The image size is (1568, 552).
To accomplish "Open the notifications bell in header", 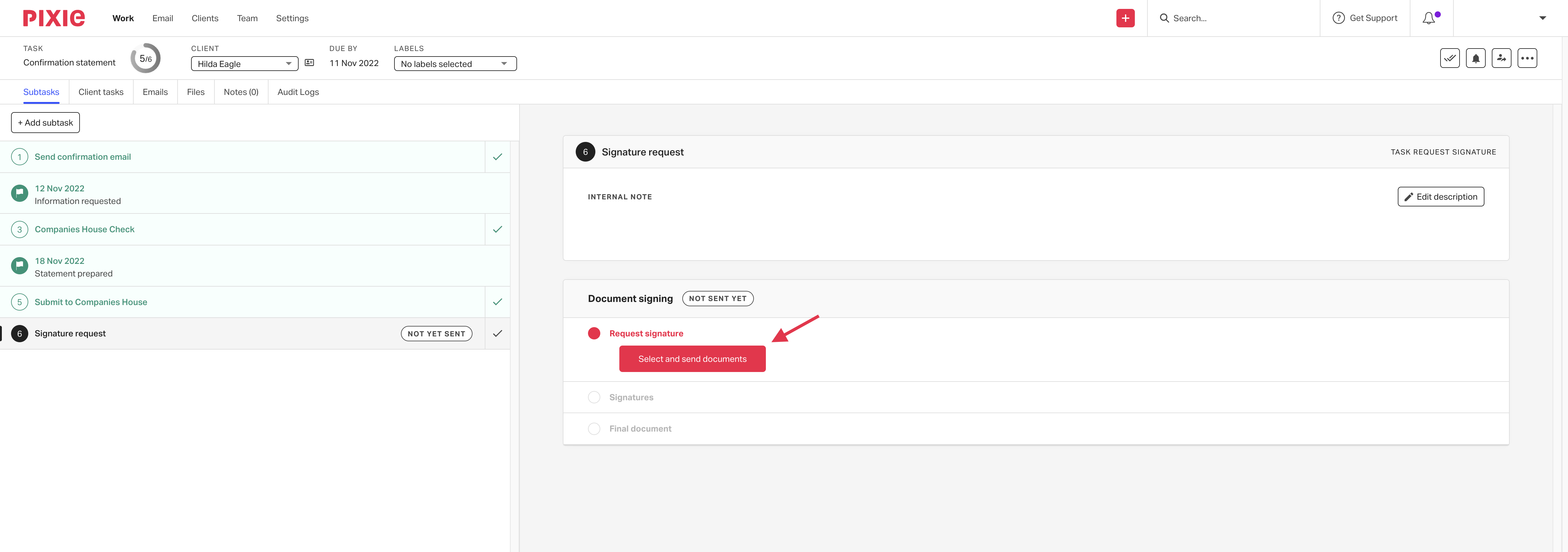I will pos(1429,18).
